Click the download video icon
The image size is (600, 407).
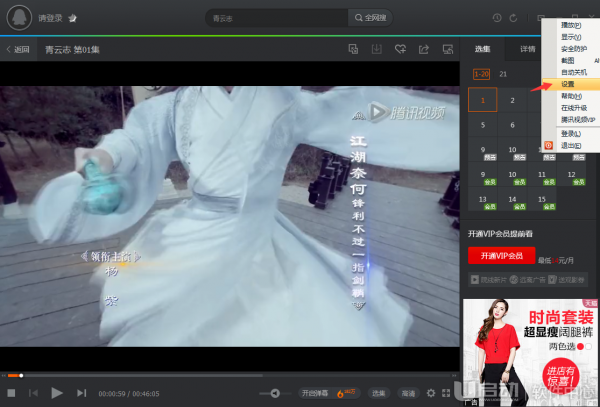click(x=377, y=49)
